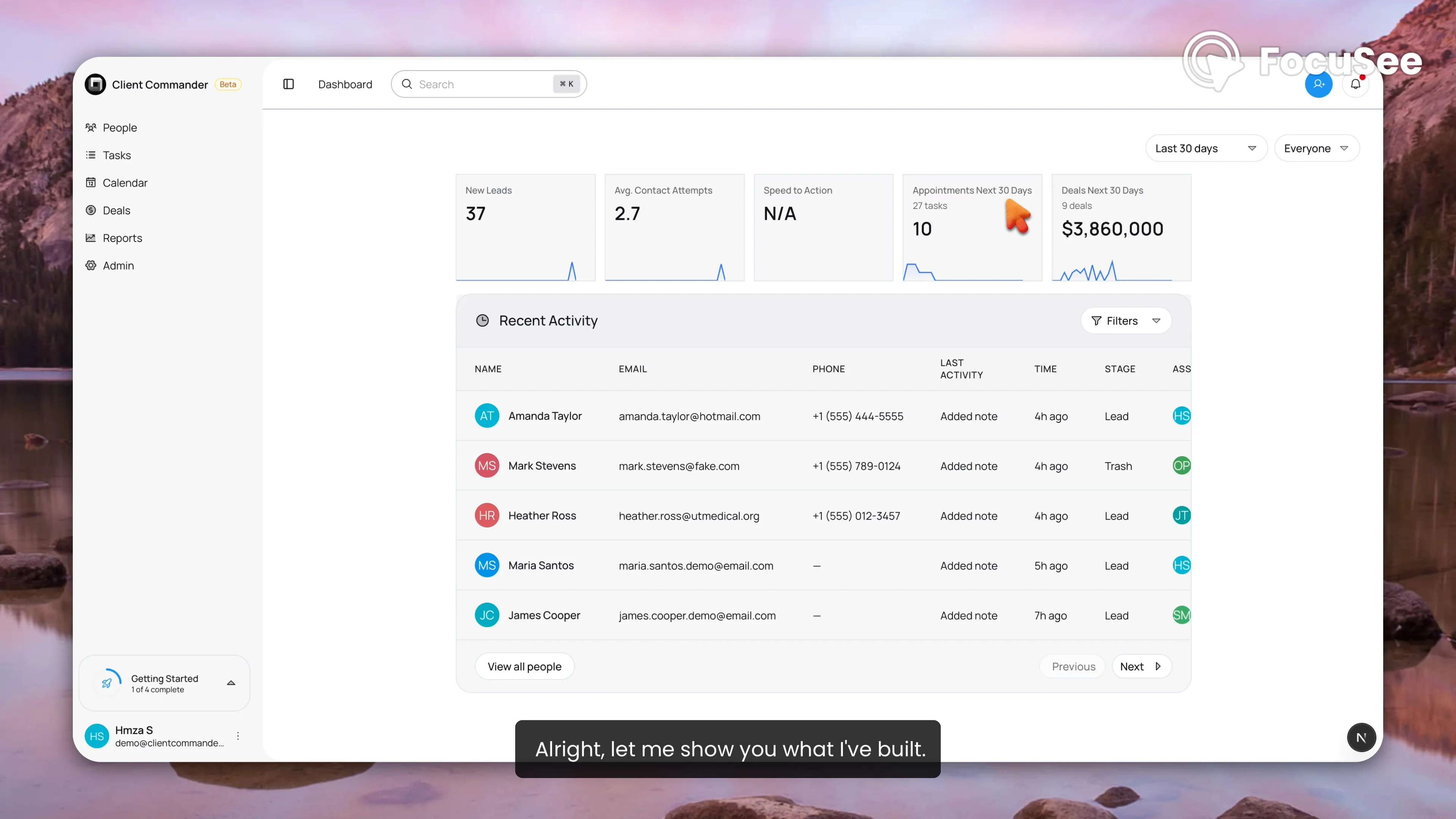Open the user menu three-dots icon

click(x=238, y=736)
